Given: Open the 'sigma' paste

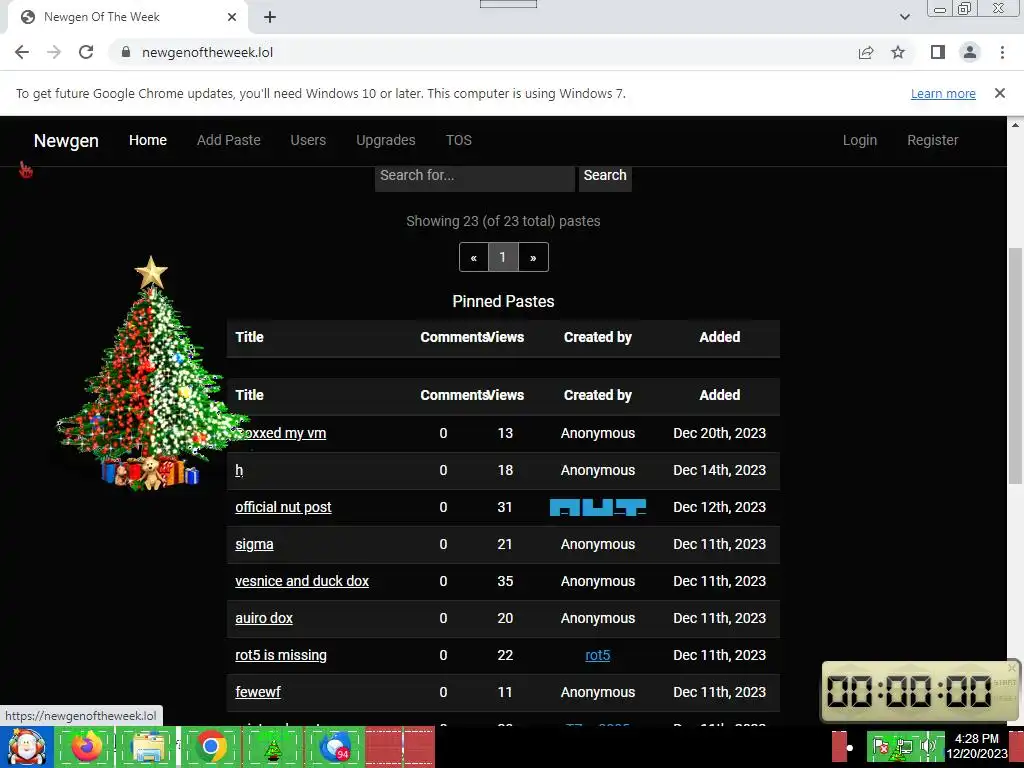Looking at the screenshot, I should coord(254,545).
